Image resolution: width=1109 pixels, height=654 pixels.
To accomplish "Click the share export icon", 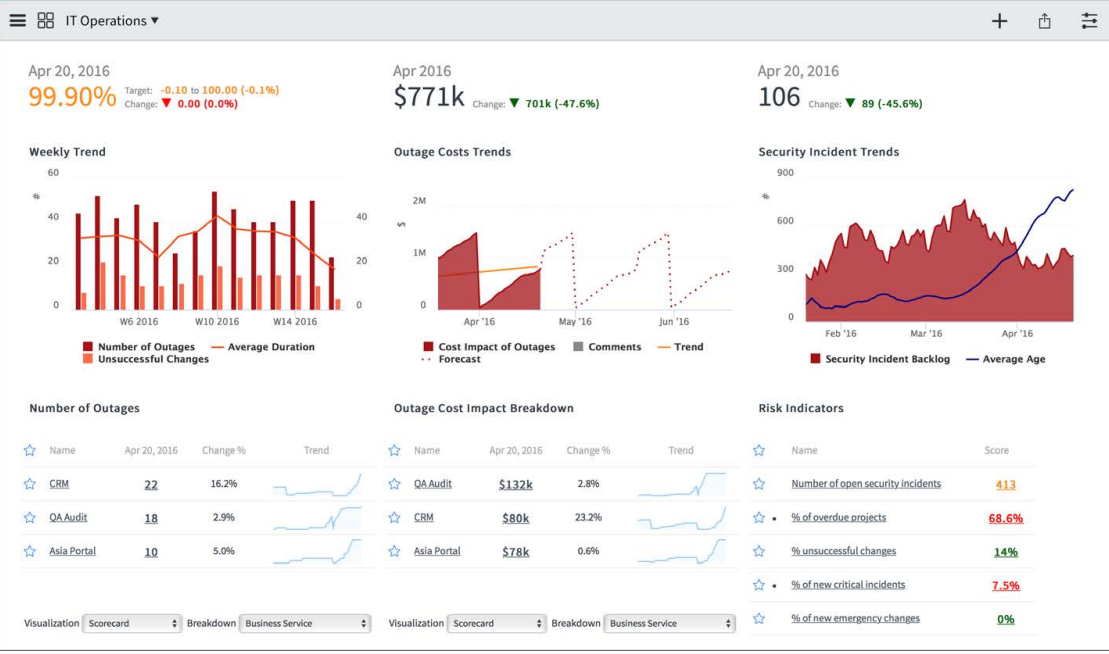I will [x=1044, y=21].
